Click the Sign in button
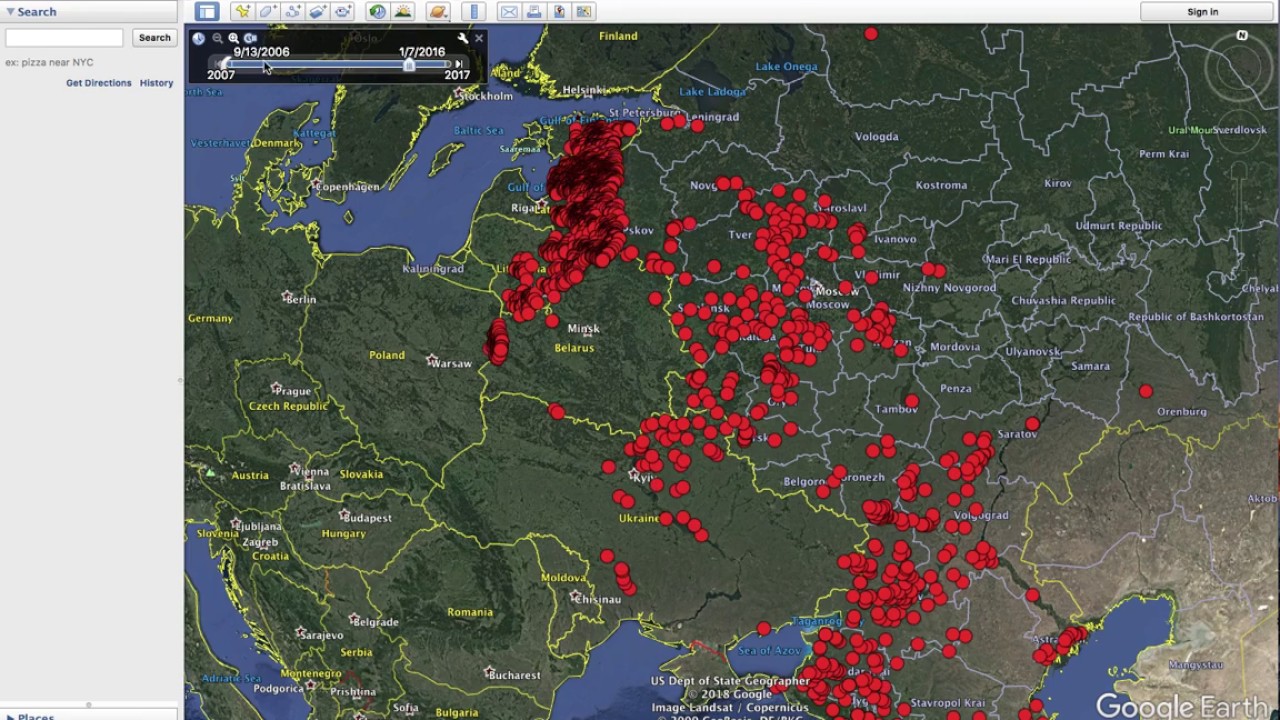Screen dimensions: 1280x720 tap(1202, 12)
